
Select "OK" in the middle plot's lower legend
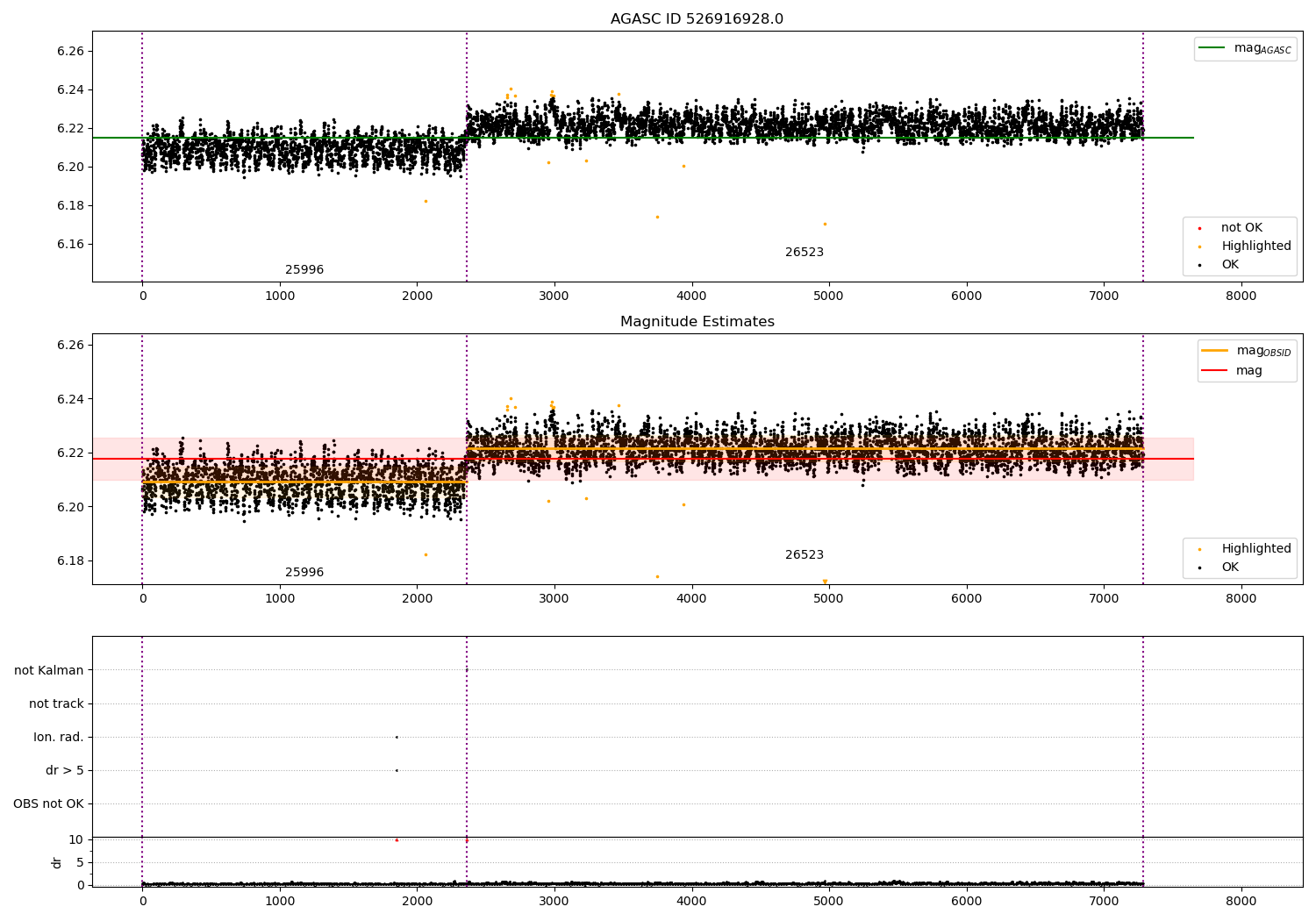(1230, 568)
